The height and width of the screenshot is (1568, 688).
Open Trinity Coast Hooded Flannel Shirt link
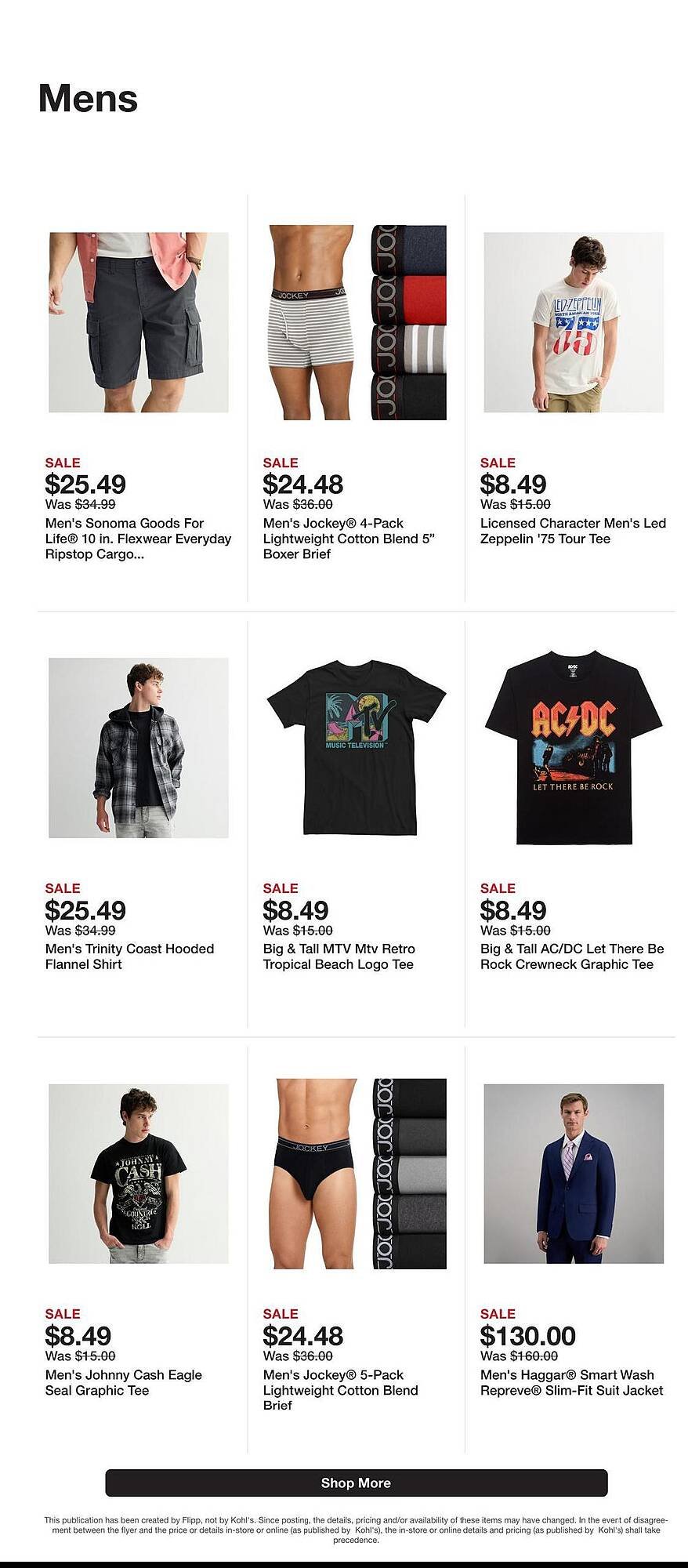(x=129, y=956)
